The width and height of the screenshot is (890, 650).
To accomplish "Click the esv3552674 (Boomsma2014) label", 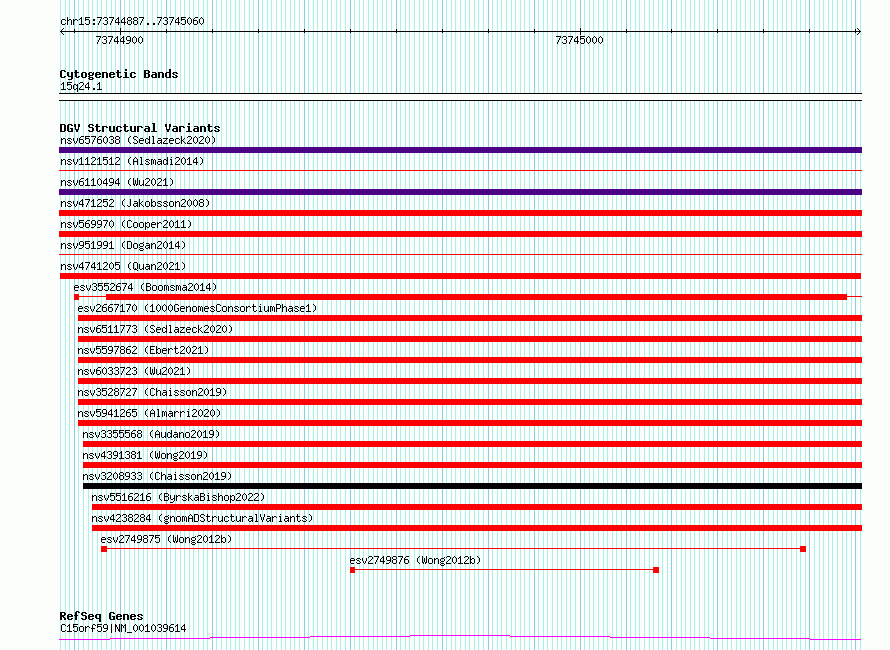I will pos(145,287).
